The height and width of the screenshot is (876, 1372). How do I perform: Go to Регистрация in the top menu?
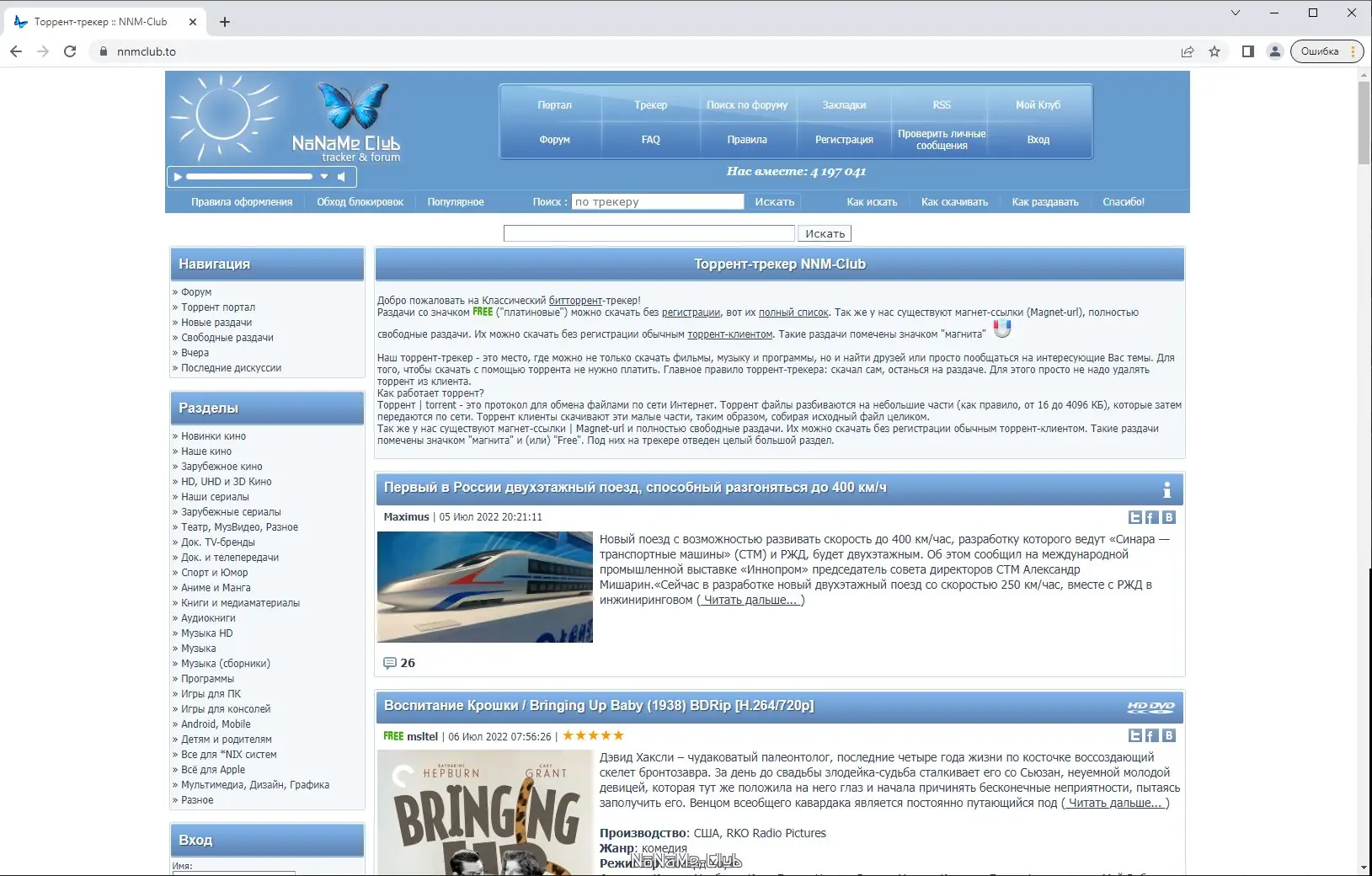pos(844,140)
